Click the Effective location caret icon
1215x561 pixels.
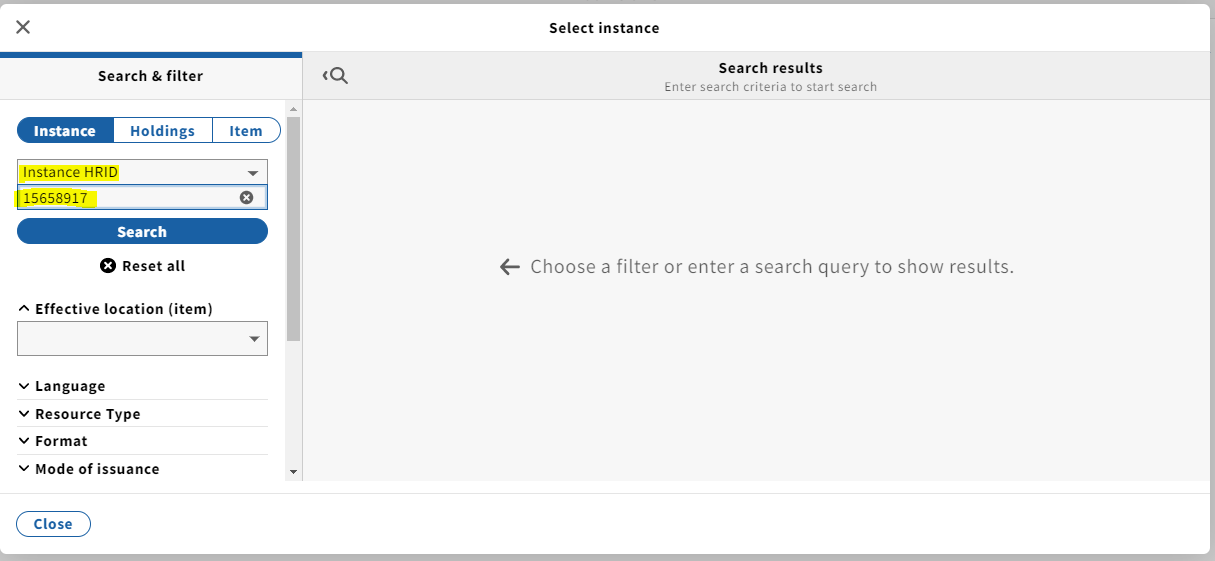(24, 309)
